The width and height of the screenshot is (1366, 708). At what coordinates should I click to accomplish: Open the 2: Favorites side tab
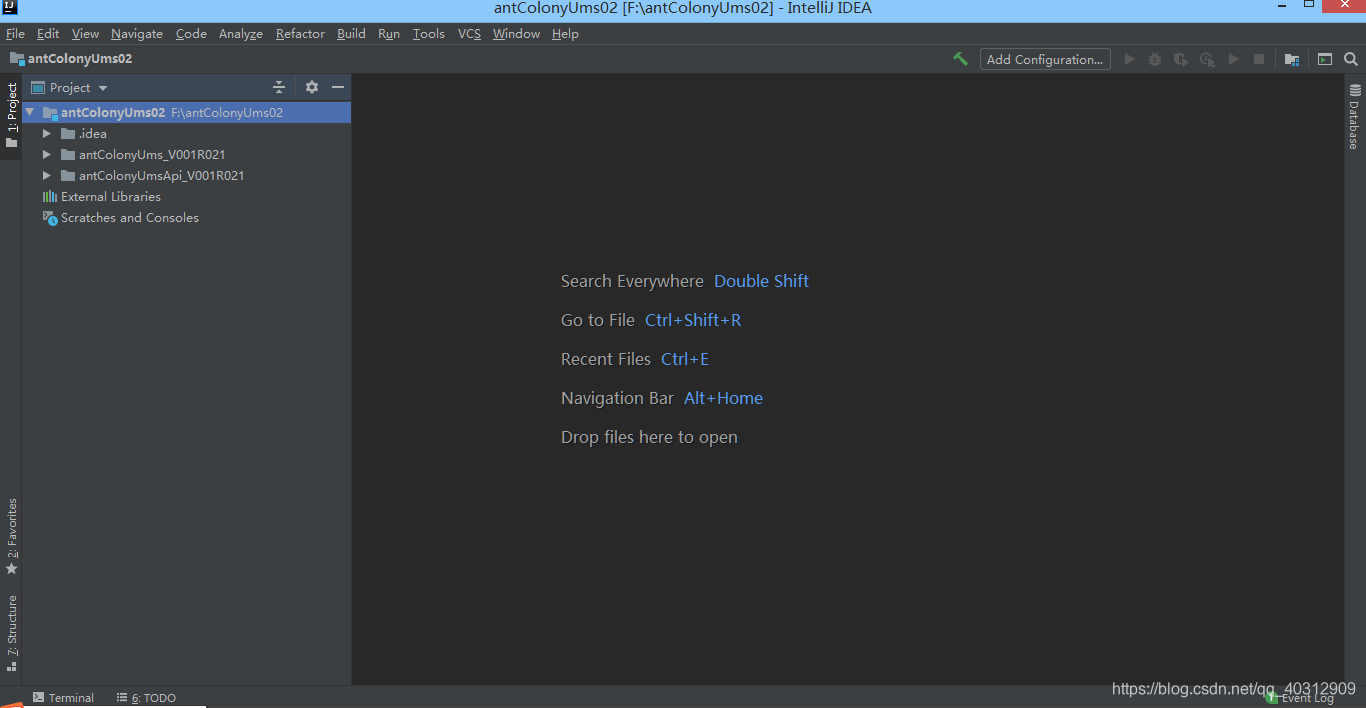[11, 537]
